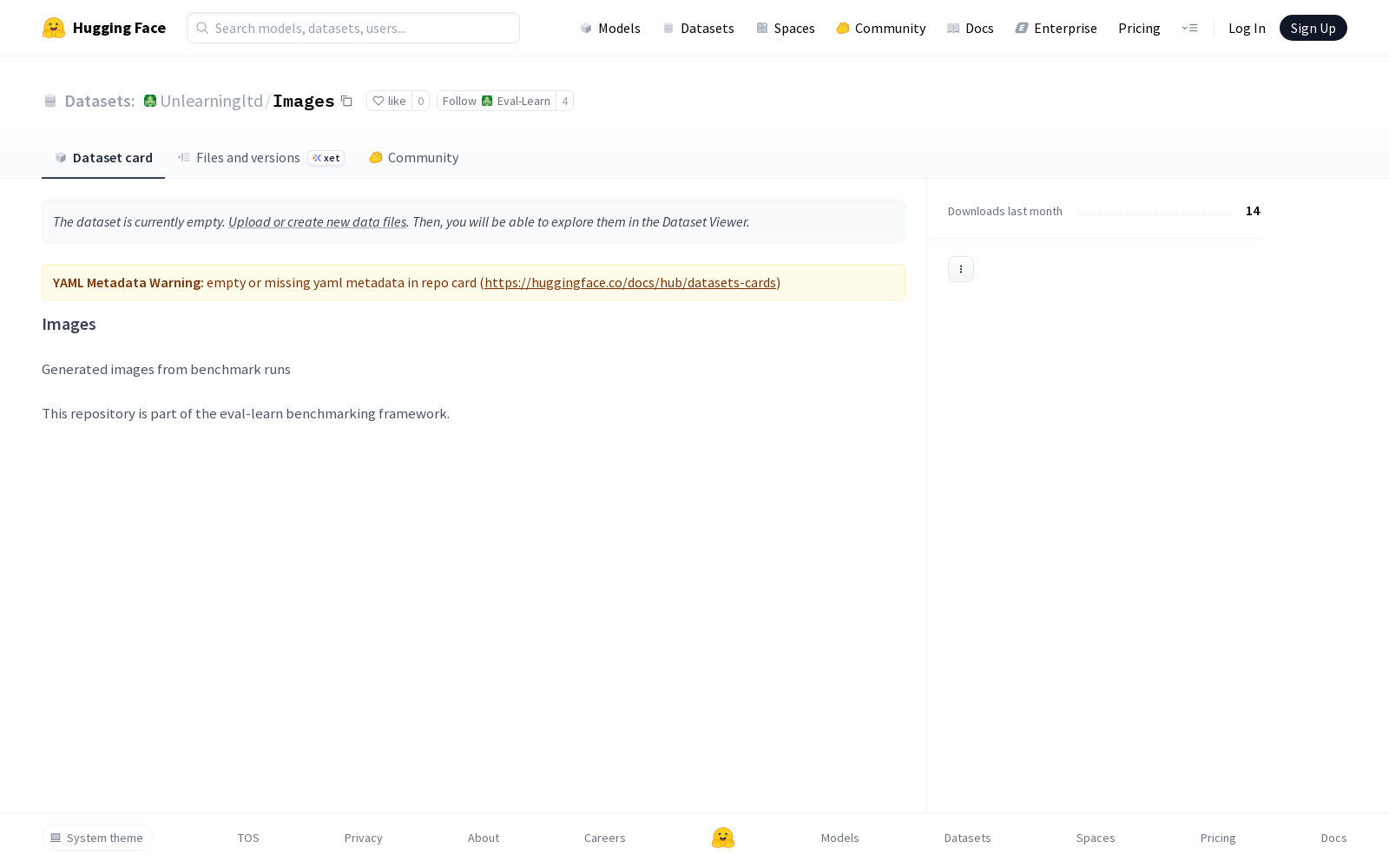Click the Hugging Face emoji in footer

tap(723, 838)
